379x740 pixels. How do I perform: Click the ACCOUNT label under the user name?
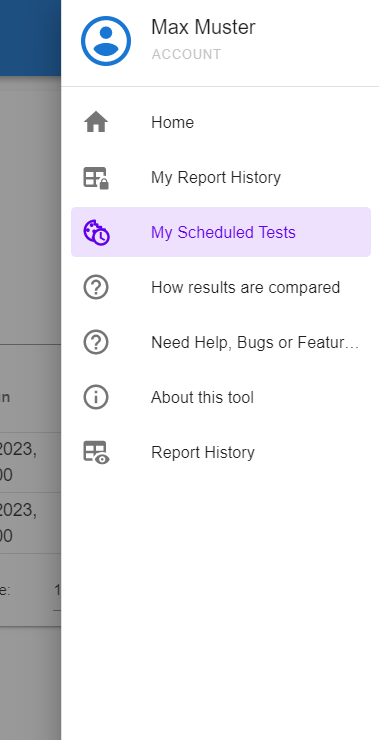(186, 54)
